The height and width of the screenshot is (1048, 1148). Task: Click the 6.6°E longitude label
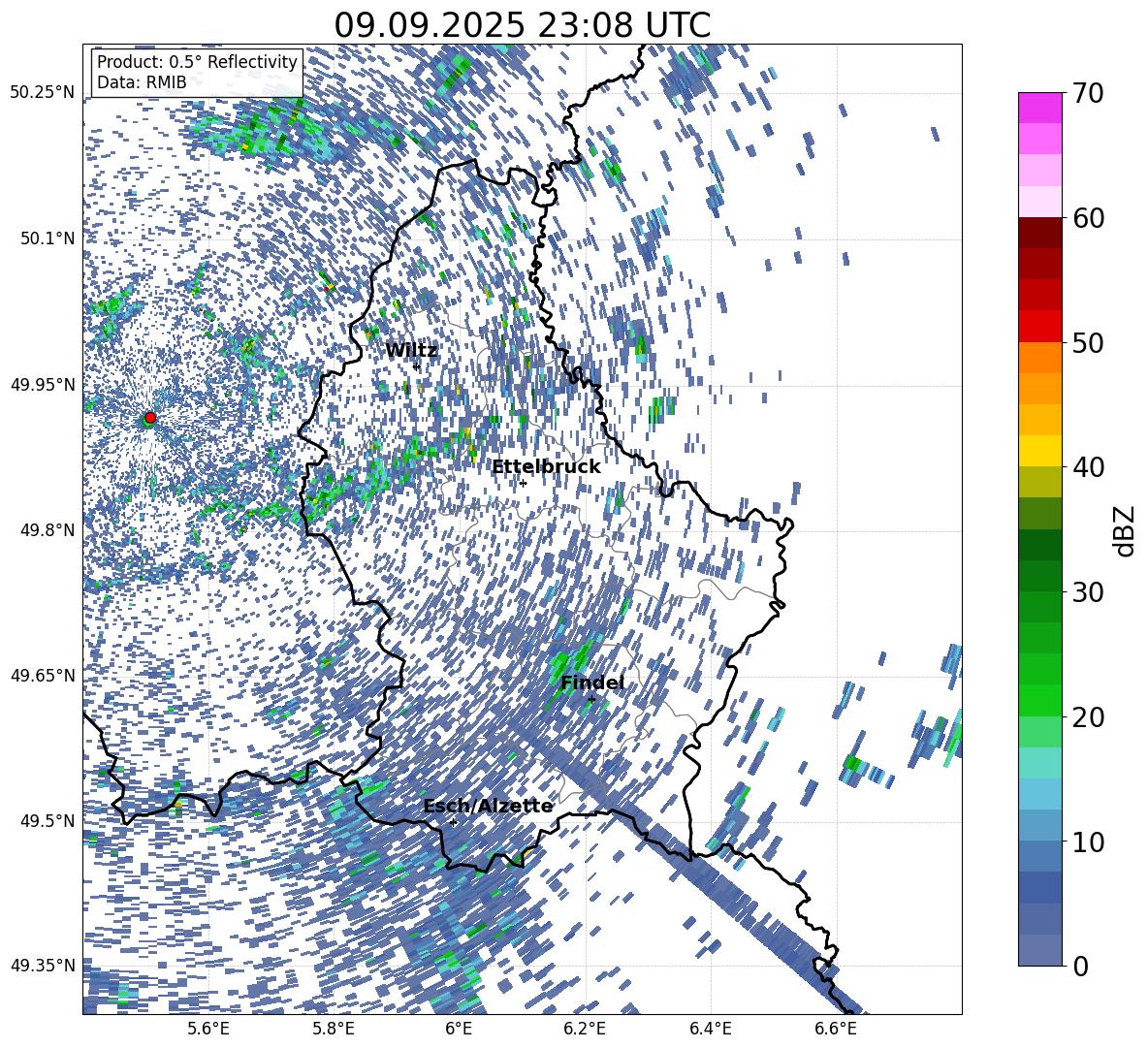pyautogui.click(x=836, y=1030)
